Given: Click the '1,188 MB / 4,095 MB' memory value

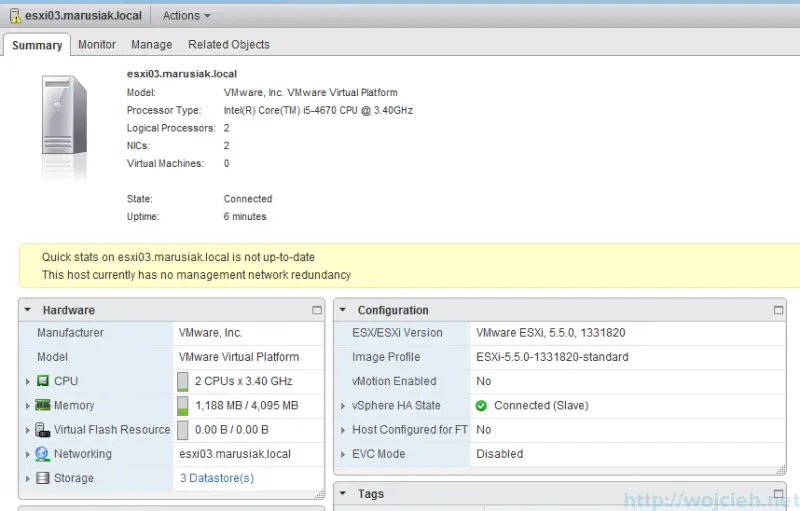Looking at the screenshot, I should [246, 405].
